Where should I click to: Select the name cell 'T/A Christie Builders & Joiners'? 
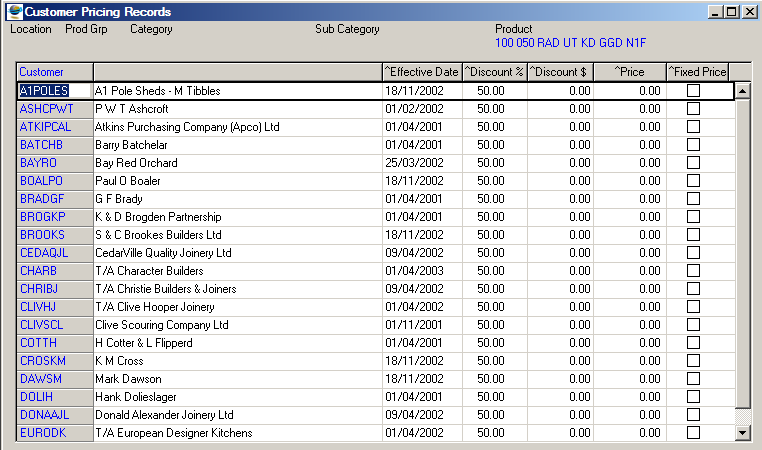238,289
